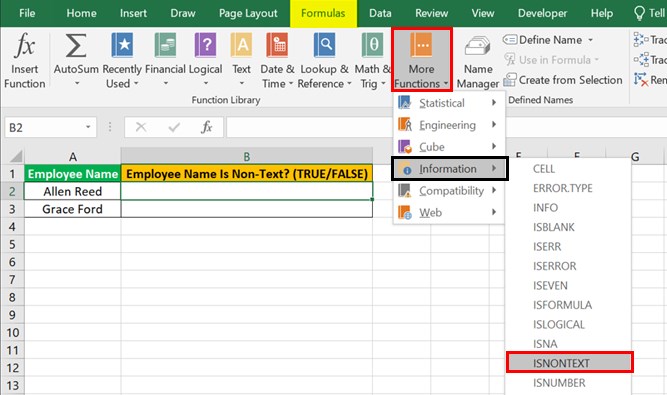The height and width of the screenshot is (395, 667).
Task: Expand the Cube submenu
Action: pyautogui.click(x=449, y=147)
